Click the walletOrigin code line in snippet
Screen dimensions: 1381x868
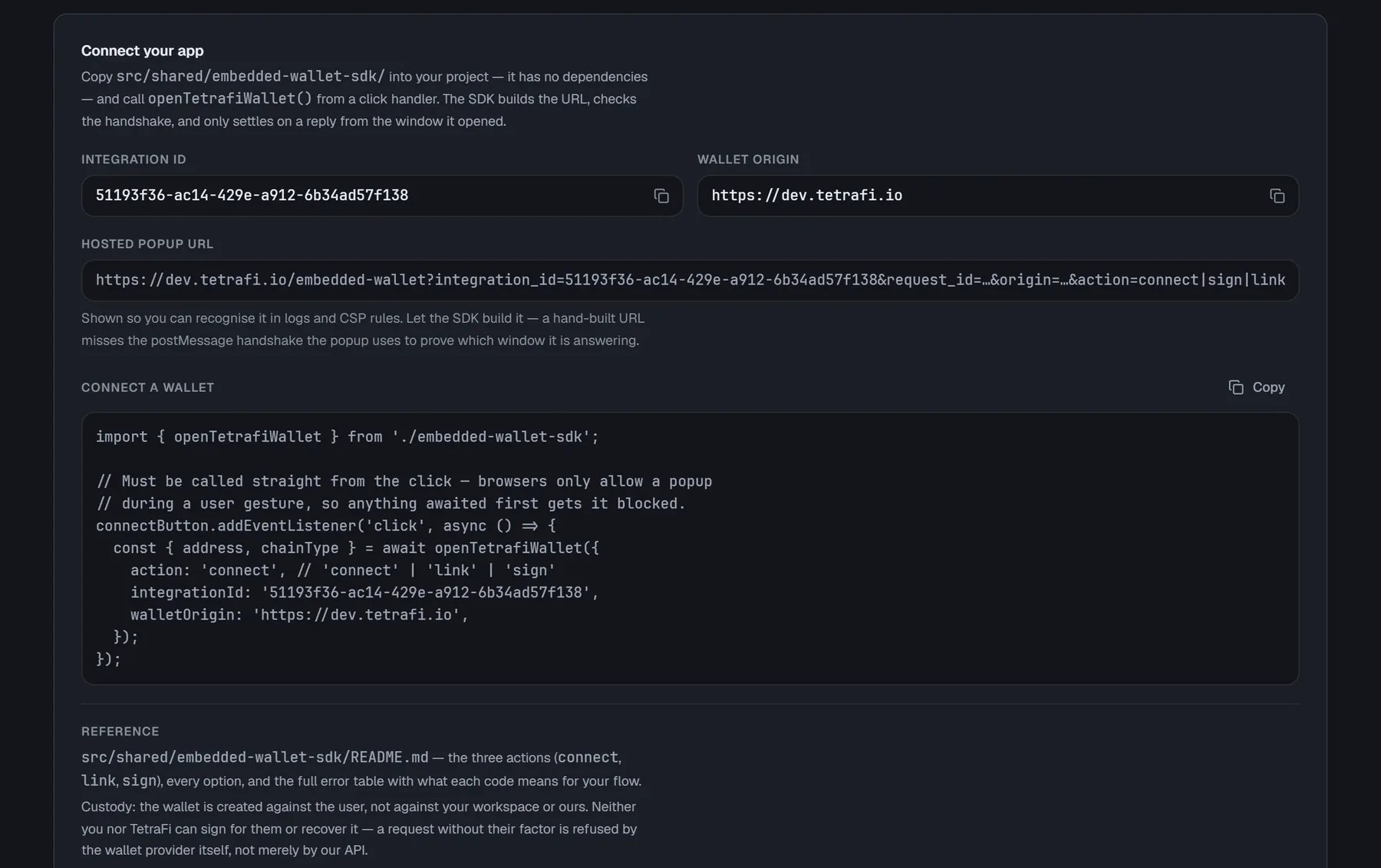pos(299,615)
